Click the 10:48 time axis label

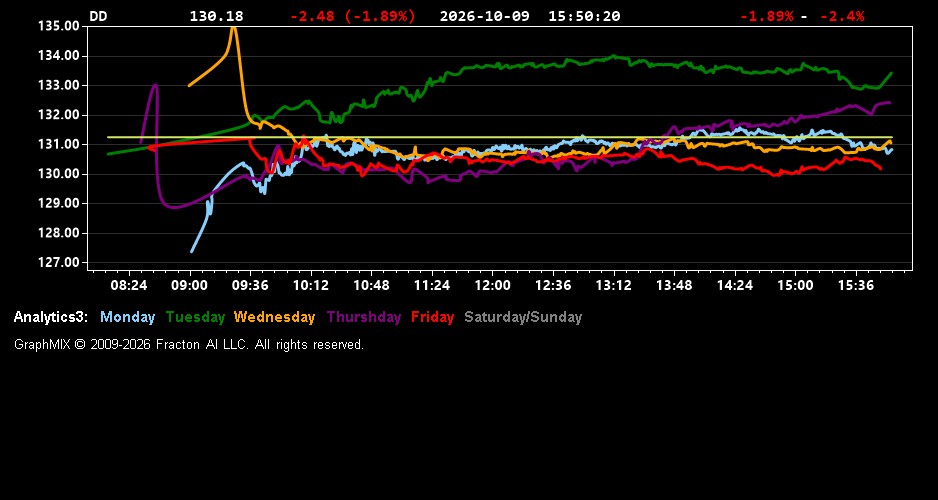coord(371,285)
